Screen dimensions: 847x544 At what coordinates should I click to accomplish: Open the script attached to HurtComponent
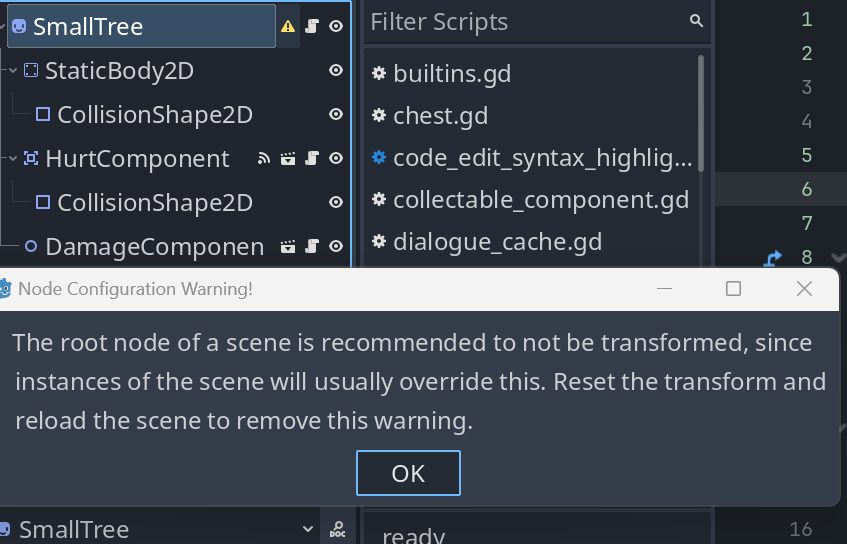[x=312, y=158]
